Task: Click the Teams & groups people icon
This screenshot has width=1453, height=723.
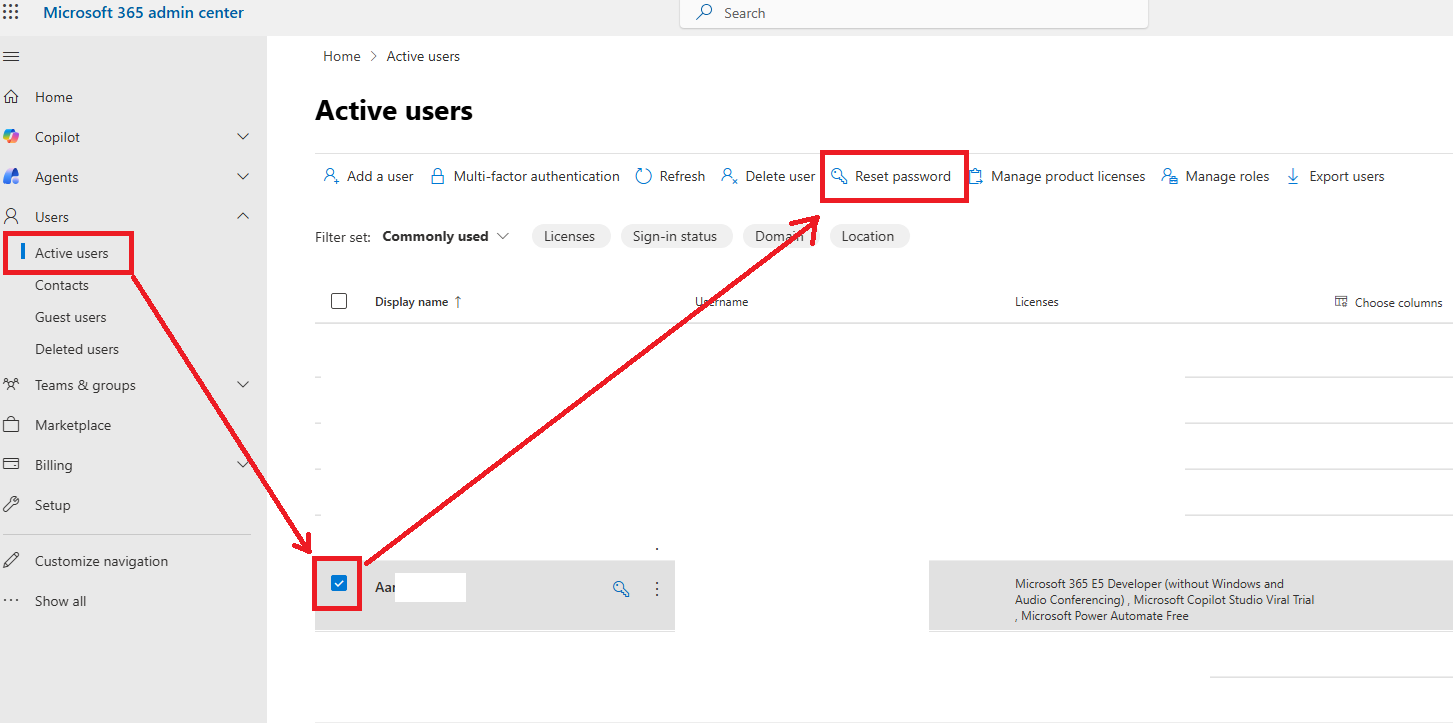Action: coord(12,385)
